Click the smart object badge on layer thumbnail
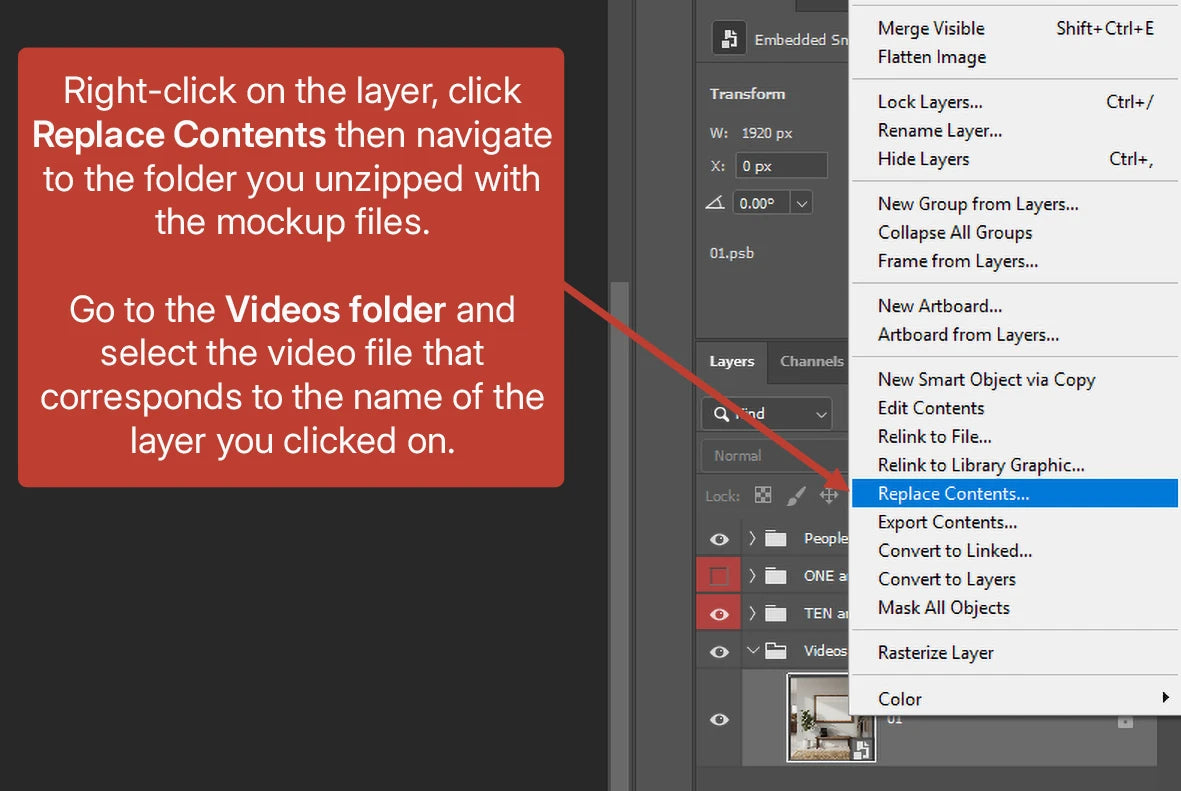Screen dimensions: 1181x791 863,750
